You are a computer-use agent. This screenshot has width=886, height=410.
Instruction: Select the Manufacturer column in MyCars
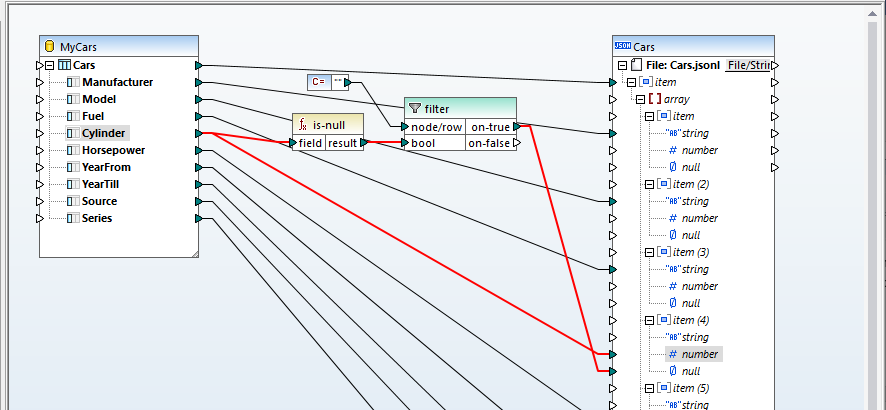tap(117, 82)
